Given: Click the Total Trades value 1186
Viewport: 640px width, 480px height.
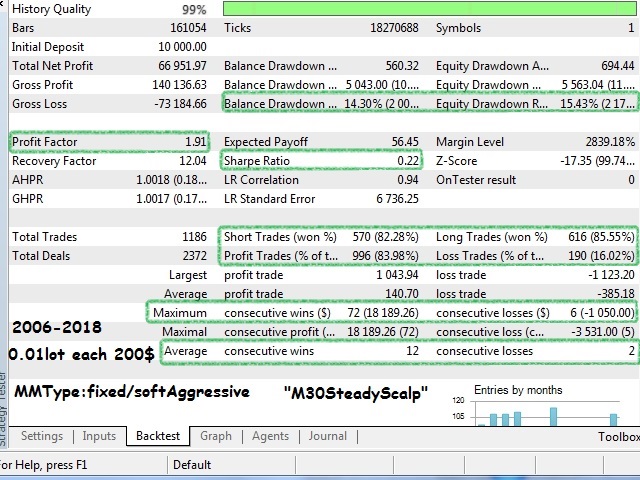Looking at the screenshot, I should [191, 238].
